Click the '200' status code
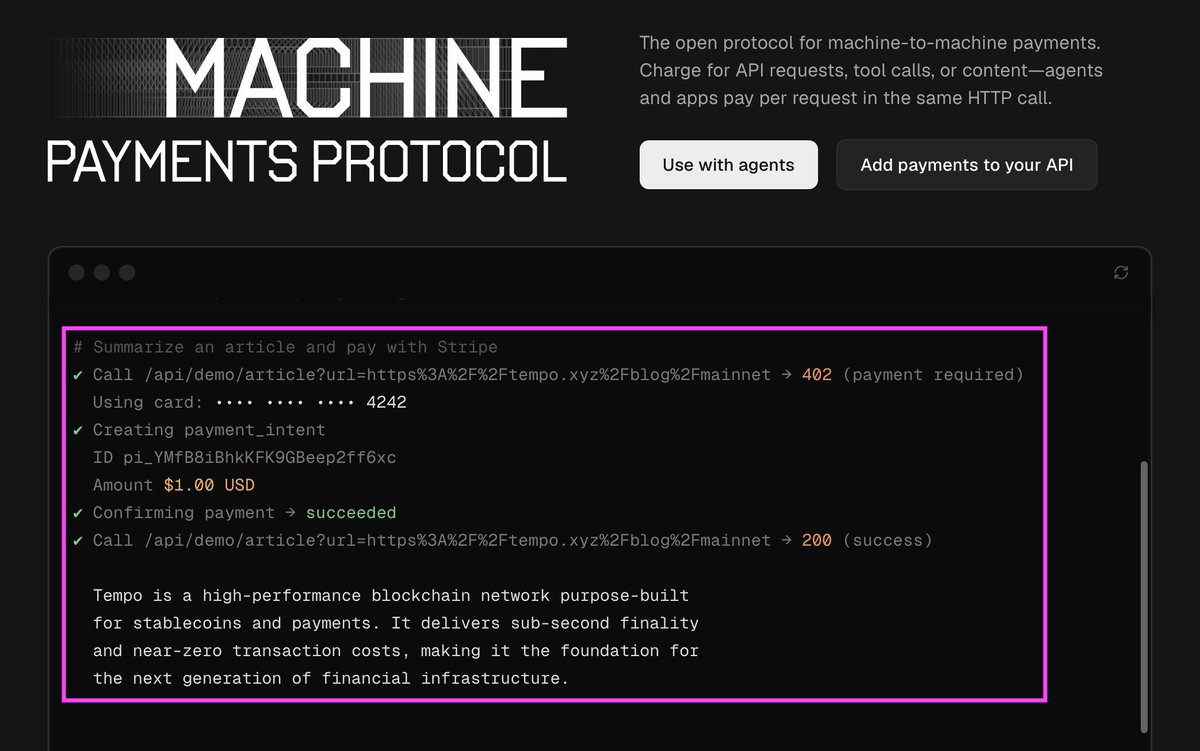Image resolution: width=1200 pixels, height=751 pixels. (817, 540)
